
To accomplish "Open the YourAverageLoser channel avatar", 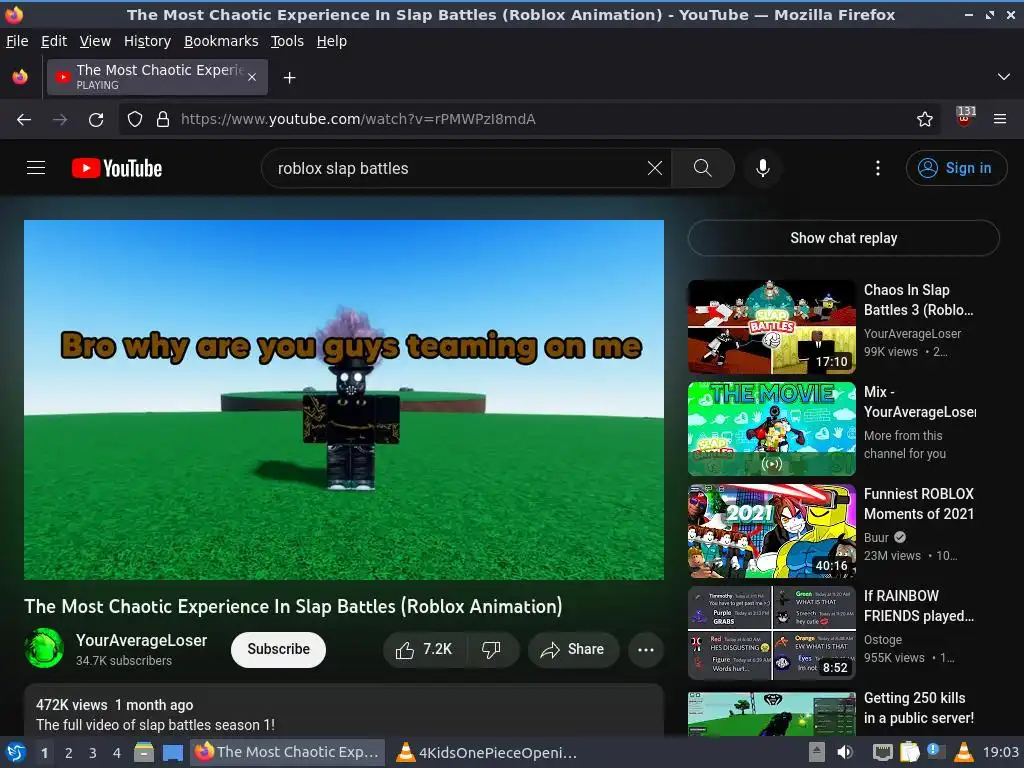I will click(44, 648).
